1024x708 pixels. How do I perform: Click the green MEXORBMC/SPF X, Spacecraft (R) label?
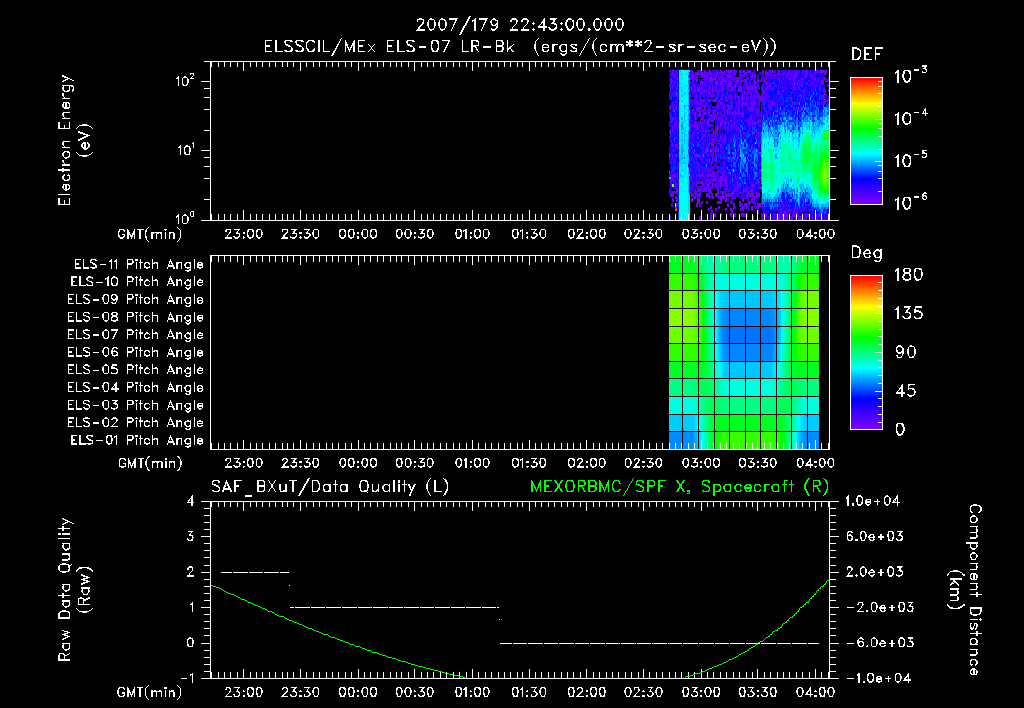679,487
